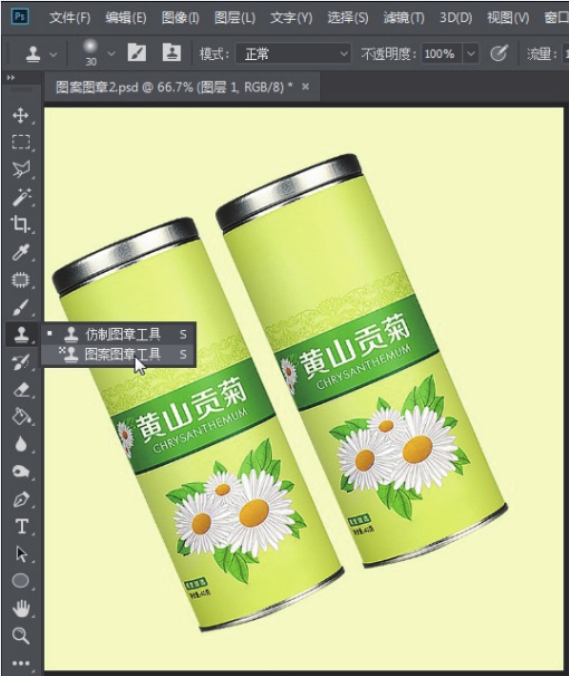Select the Brush tool

[x=20, y=307]
